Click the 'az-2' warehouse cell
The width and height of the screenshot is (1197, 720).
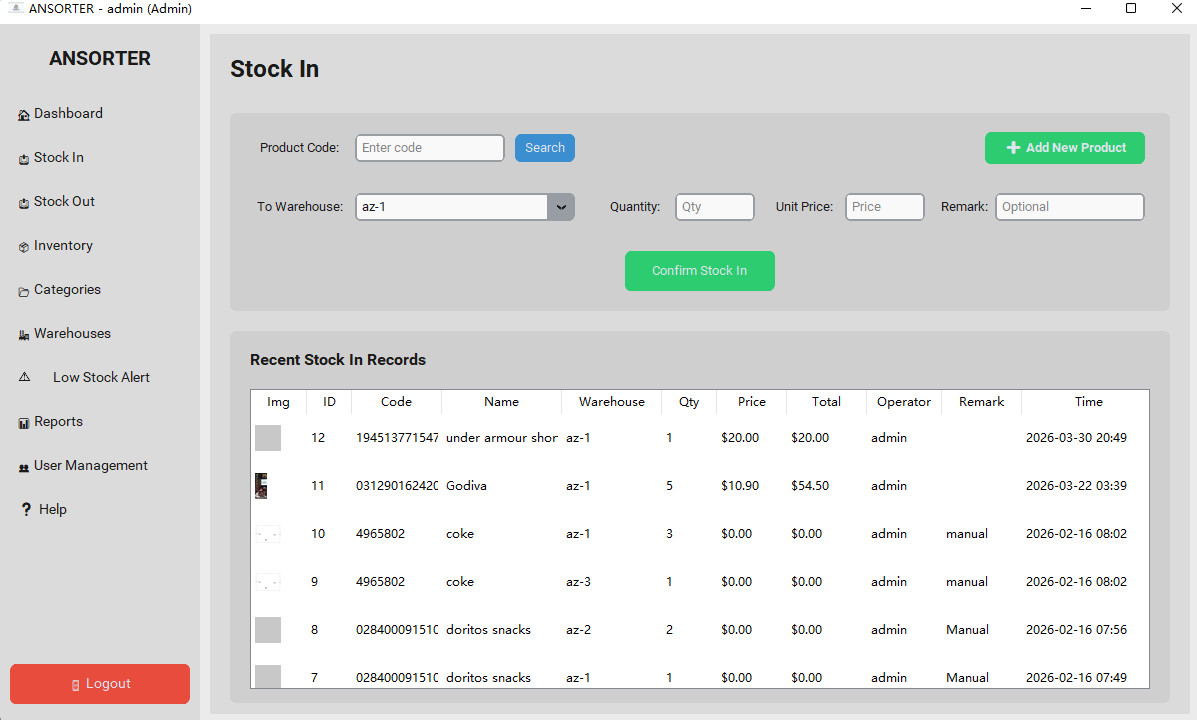[x=578, y=630]
